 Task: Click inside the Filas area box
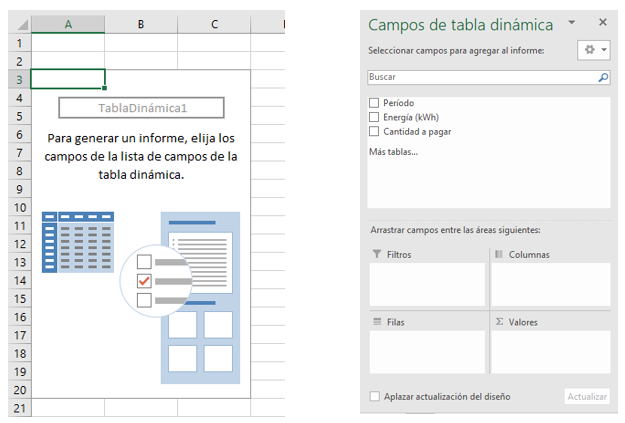(427, 352)
